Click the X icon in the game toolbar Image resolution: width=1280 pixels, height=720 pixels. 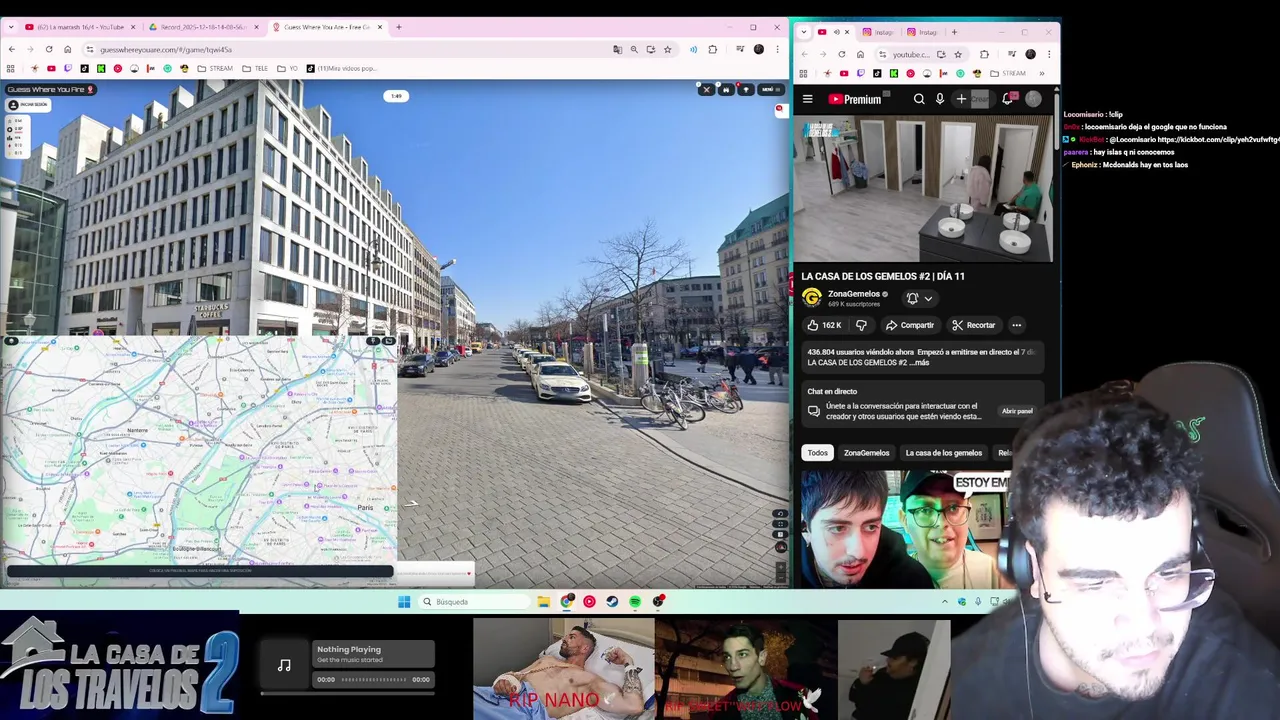click(x=706, y=89)
